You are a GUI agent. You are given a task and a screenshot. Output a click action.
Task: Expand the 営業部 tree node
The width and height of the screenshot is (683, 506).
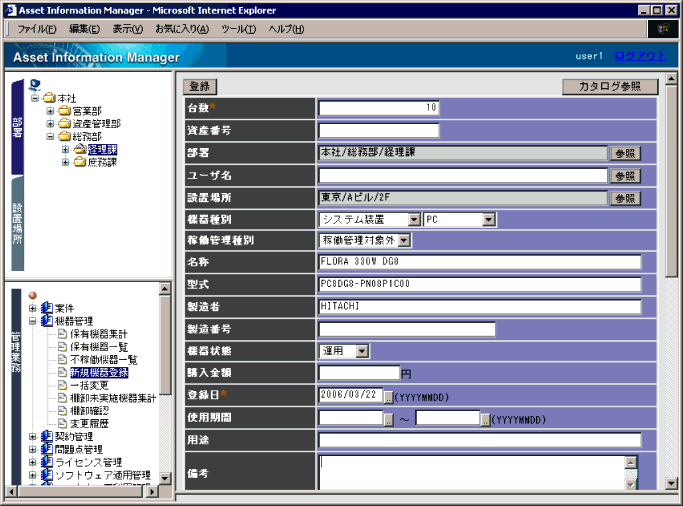pyautogui.click(x=50, y=111)
